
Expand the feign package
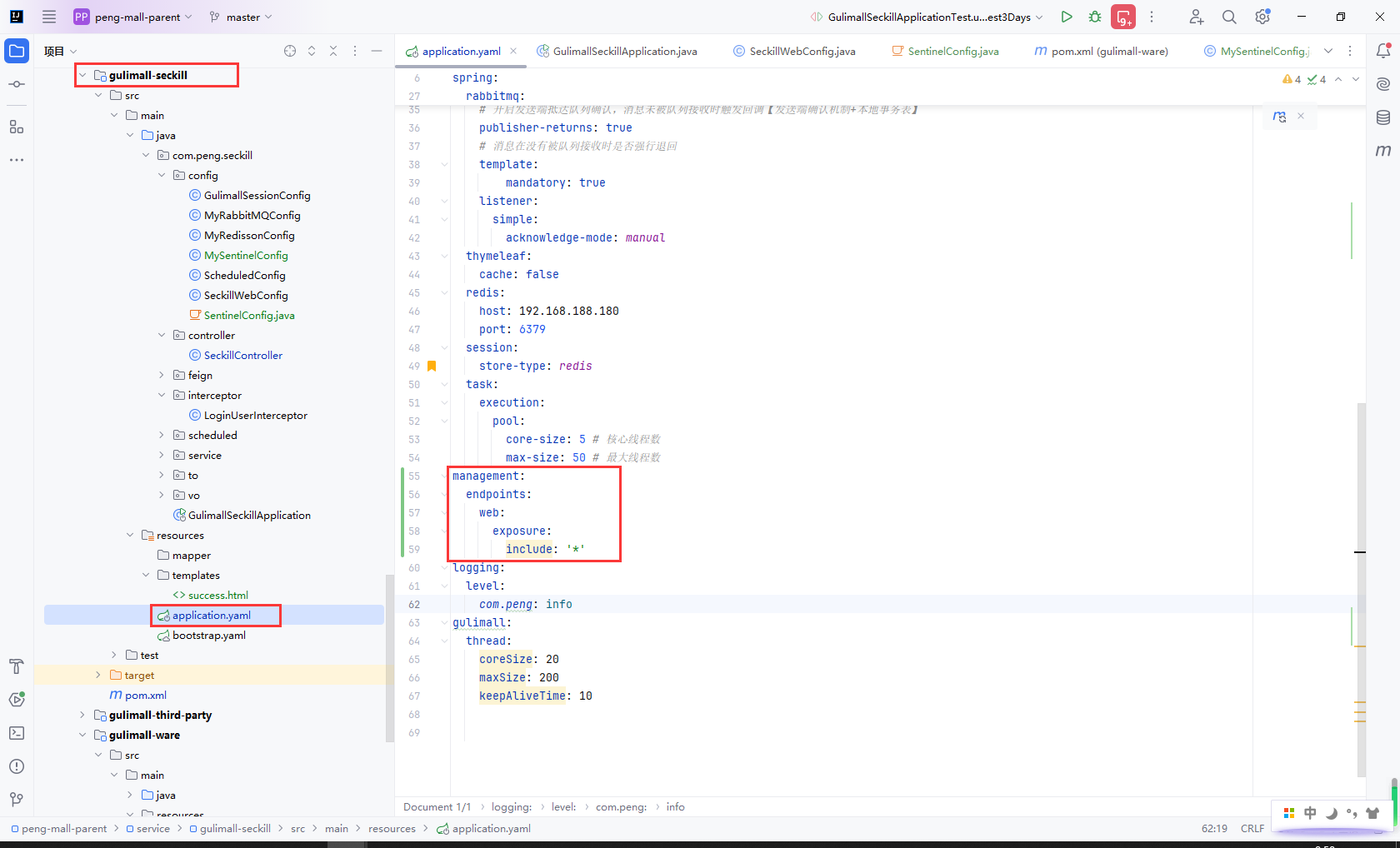point(162,375)
